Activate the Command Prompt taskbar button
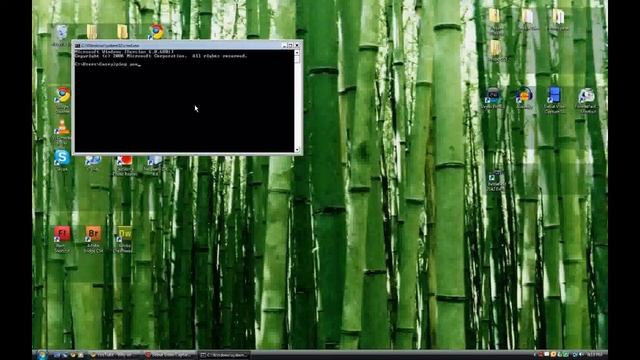The image size is (640, 360). (x=224, y=355)
